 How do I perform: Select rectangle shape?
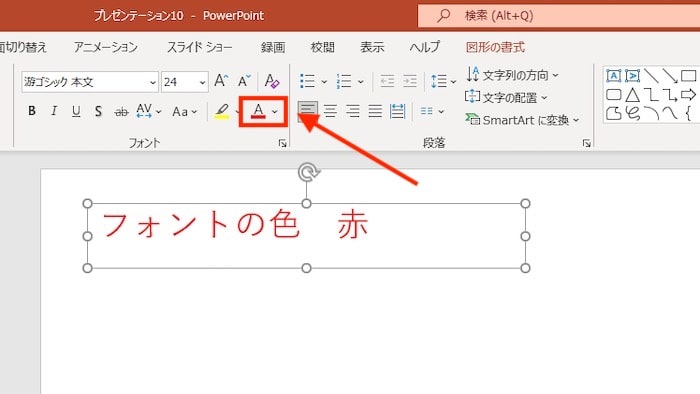pyautogui.click(x=688, y=76)
